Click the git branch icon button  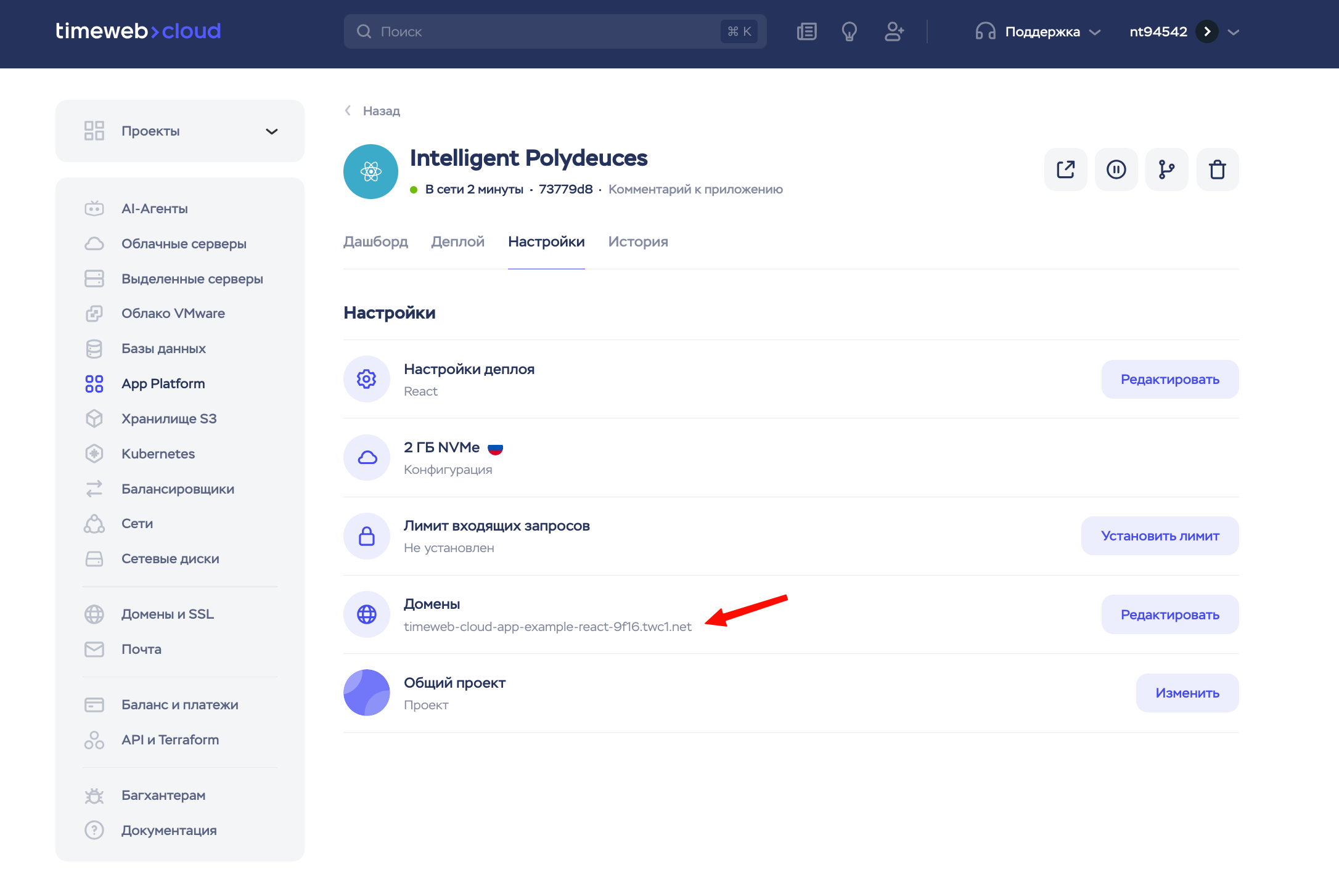(1166, 169)
